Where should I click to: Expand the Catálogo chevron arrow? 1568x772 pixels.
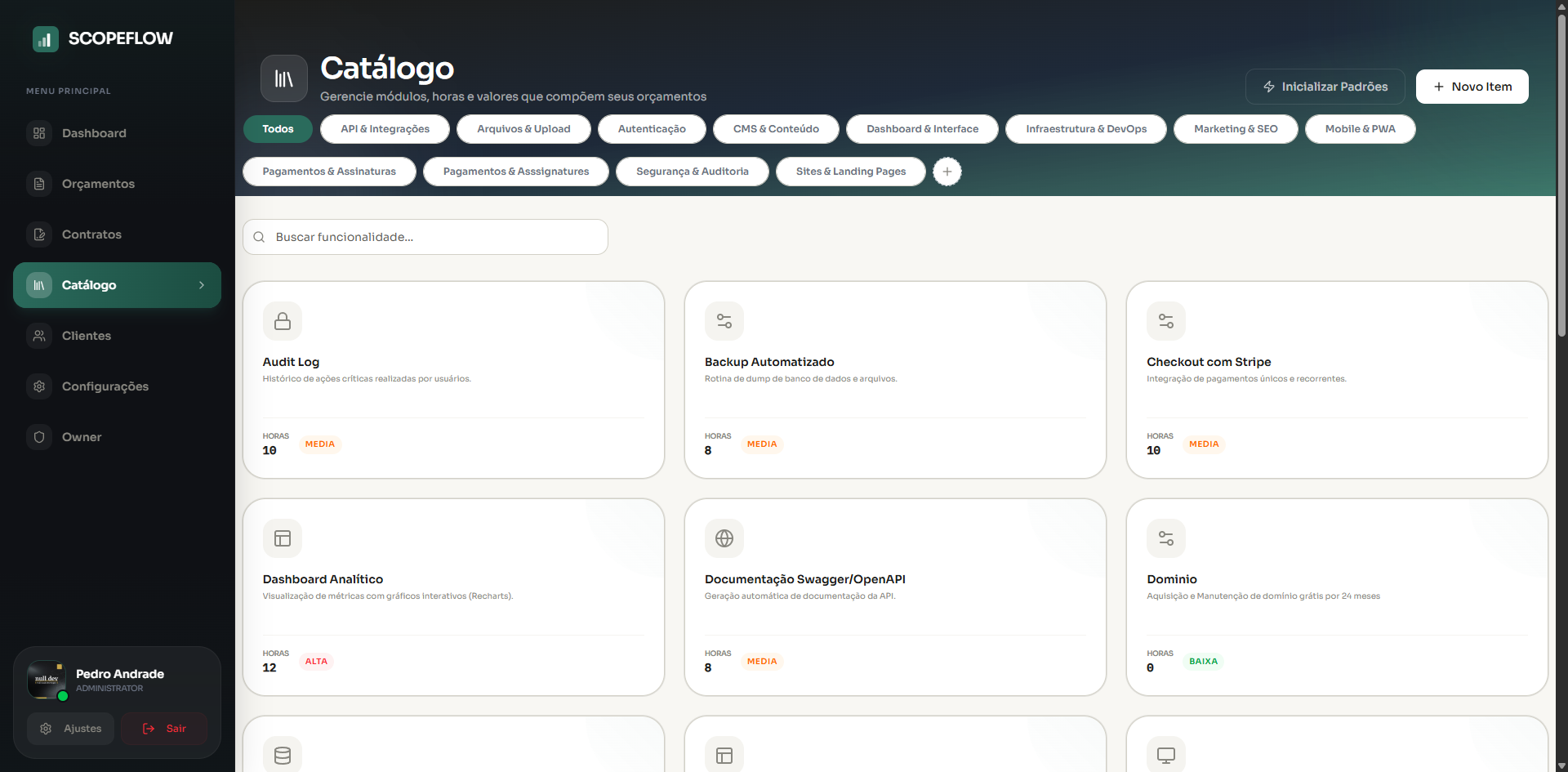[202, 285]
